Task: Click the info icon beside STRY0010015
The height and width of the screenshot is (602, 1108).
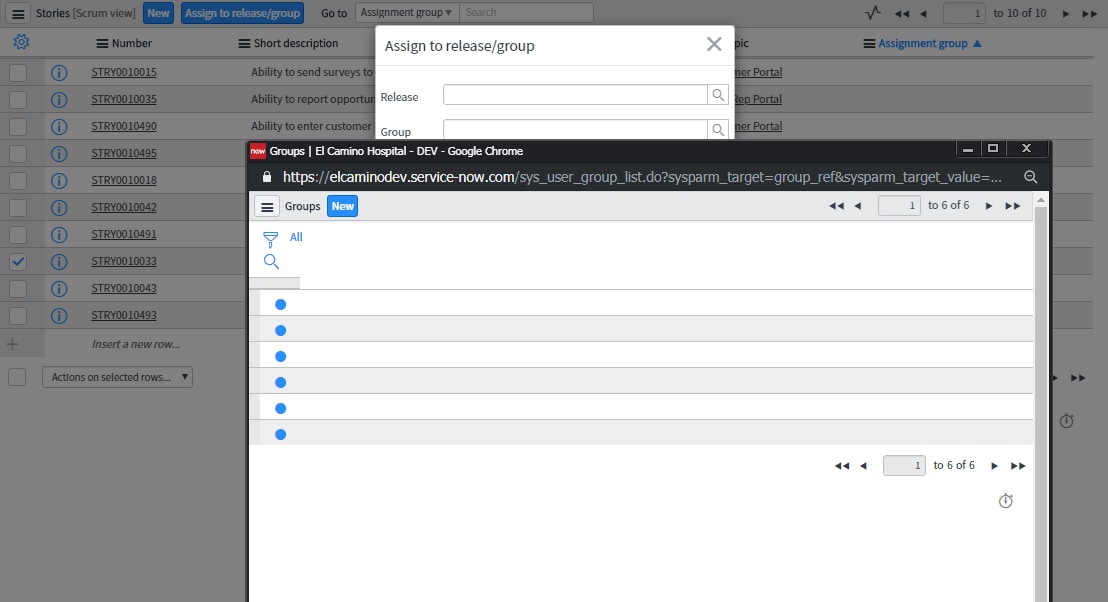Action: point(59,72)
